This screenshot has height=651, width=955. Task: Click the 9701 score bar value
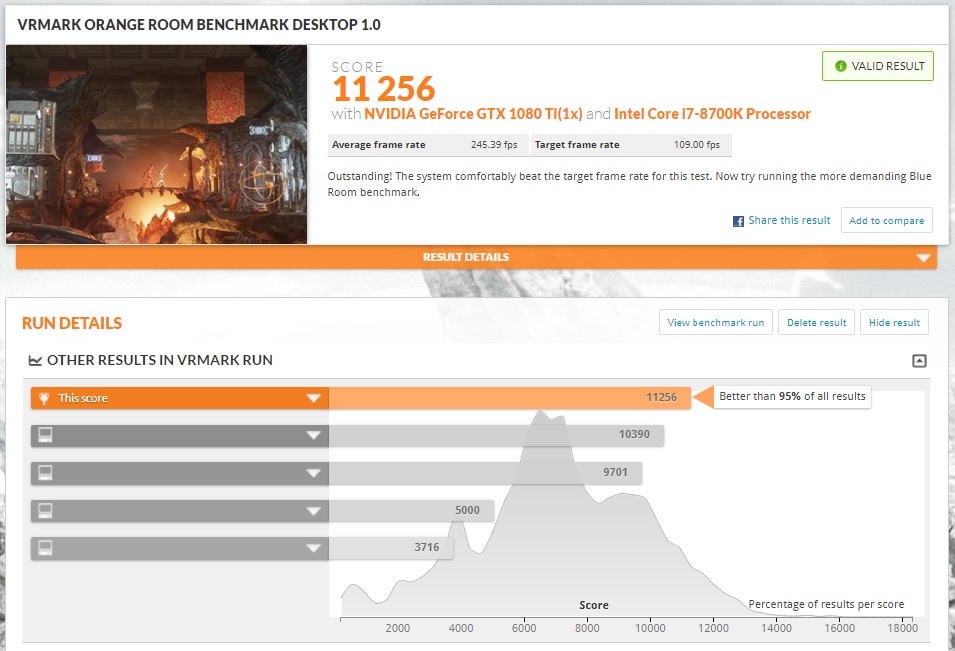(615, 472)
